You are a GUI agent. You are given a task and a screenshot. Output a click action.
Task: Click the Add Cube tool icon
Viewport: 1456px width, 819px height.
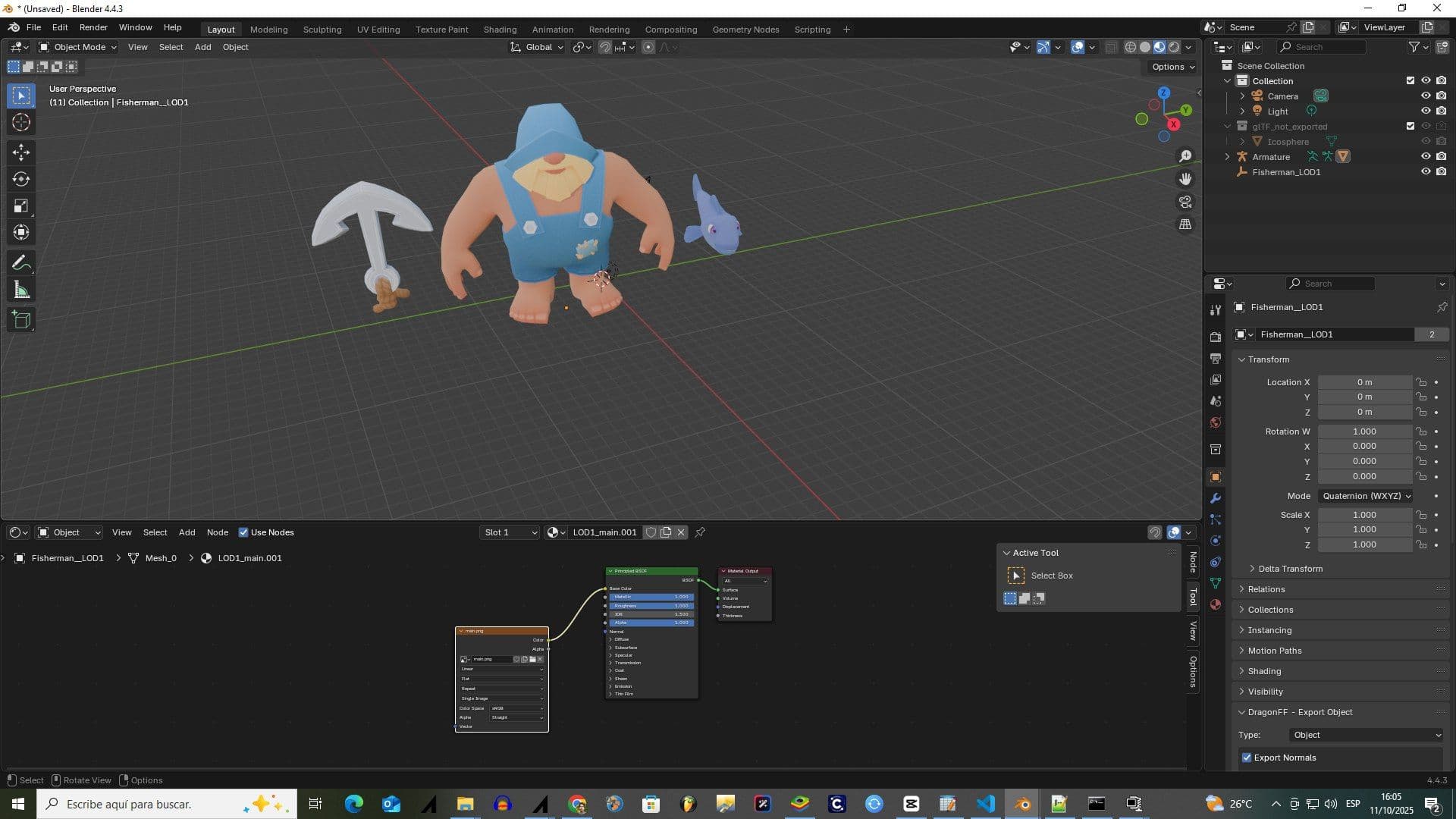pyautogui.click(x=21, y=319)
